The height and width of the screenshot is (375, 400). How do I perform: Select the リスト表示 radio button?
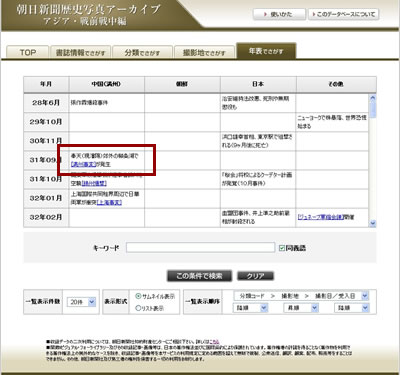pyautogui.click(x=138, y=308)
